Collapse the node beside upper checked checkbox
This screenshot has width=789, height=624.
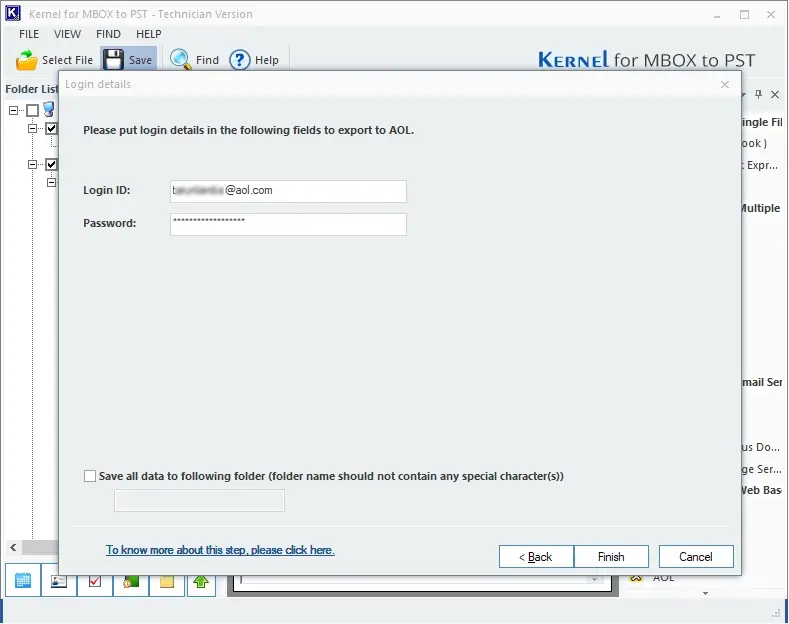click(33, 128)
